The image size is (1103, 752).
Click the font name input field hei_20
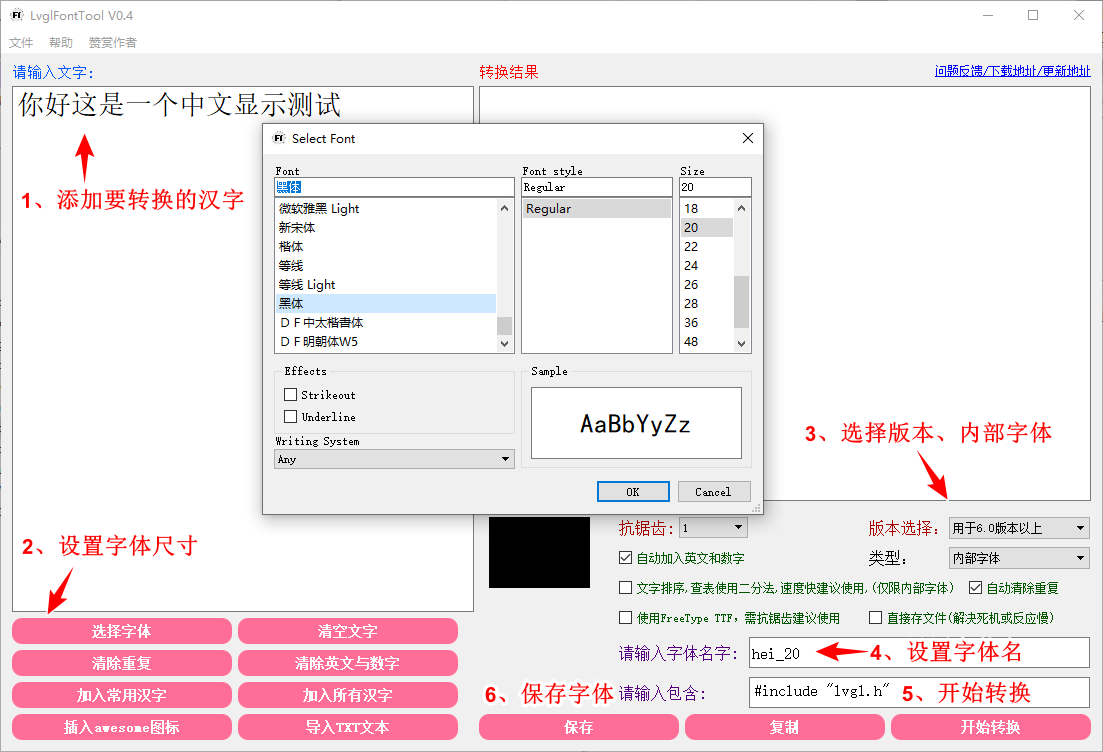coord(918,653)
